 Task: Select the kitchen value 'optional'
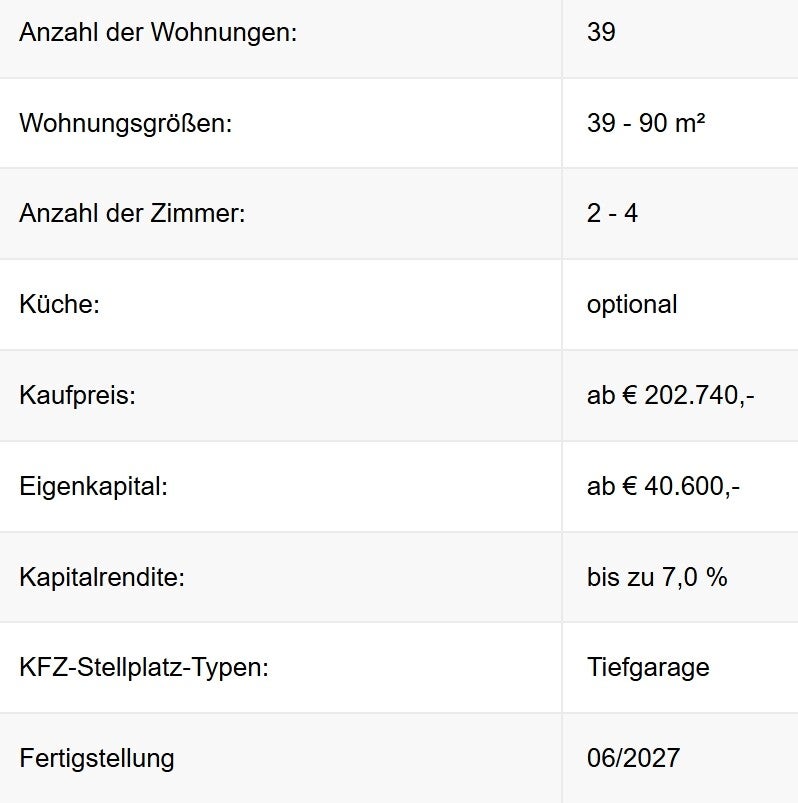[632, 304]
